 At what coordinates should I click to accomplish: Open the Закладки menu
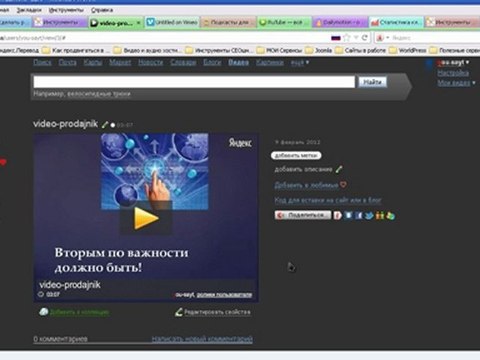29,10
